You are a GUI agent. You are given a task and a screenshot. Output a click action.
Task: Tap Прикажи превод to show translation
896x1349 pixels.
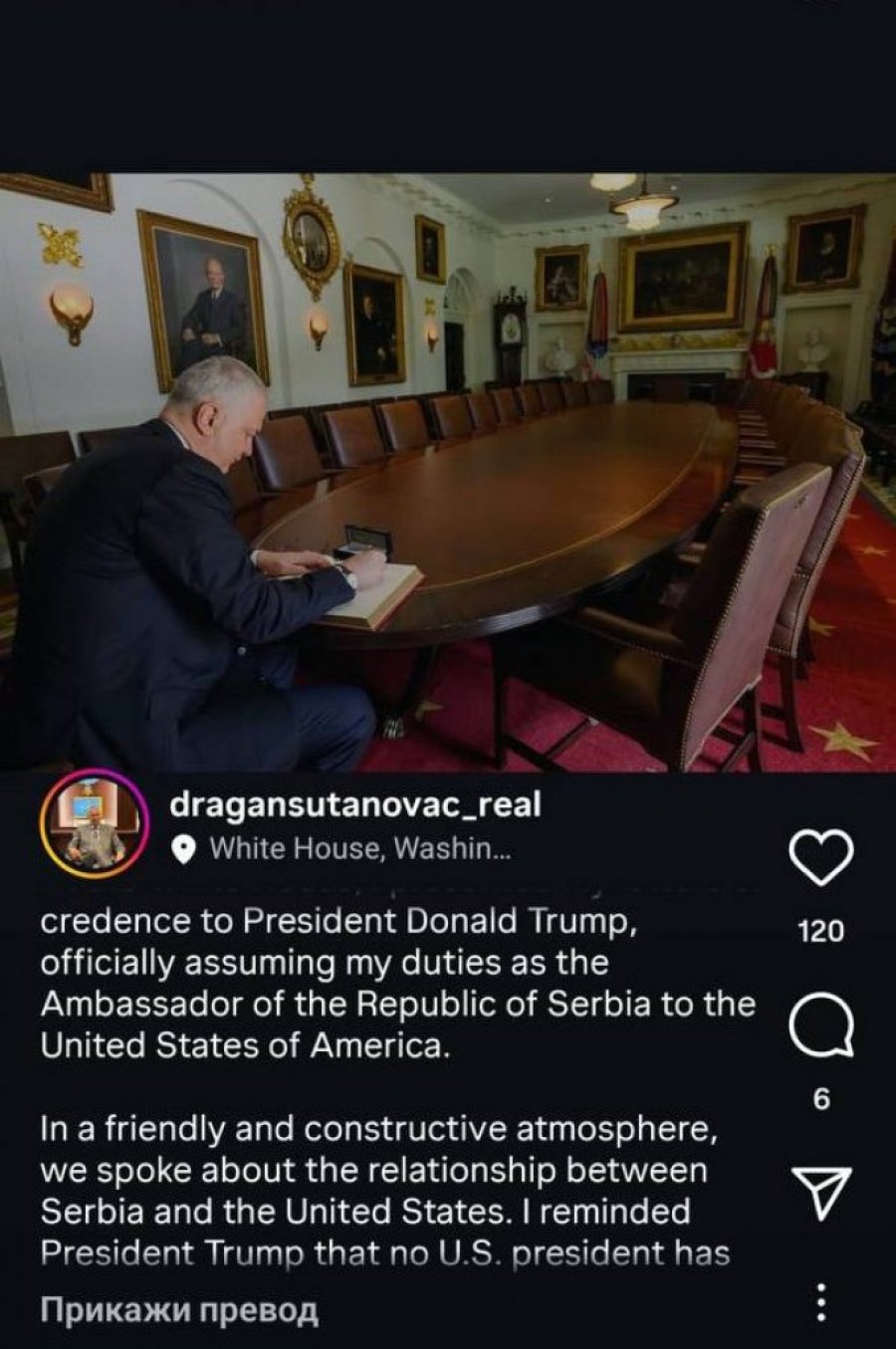pyautogui.click(x=179, y=1308)
